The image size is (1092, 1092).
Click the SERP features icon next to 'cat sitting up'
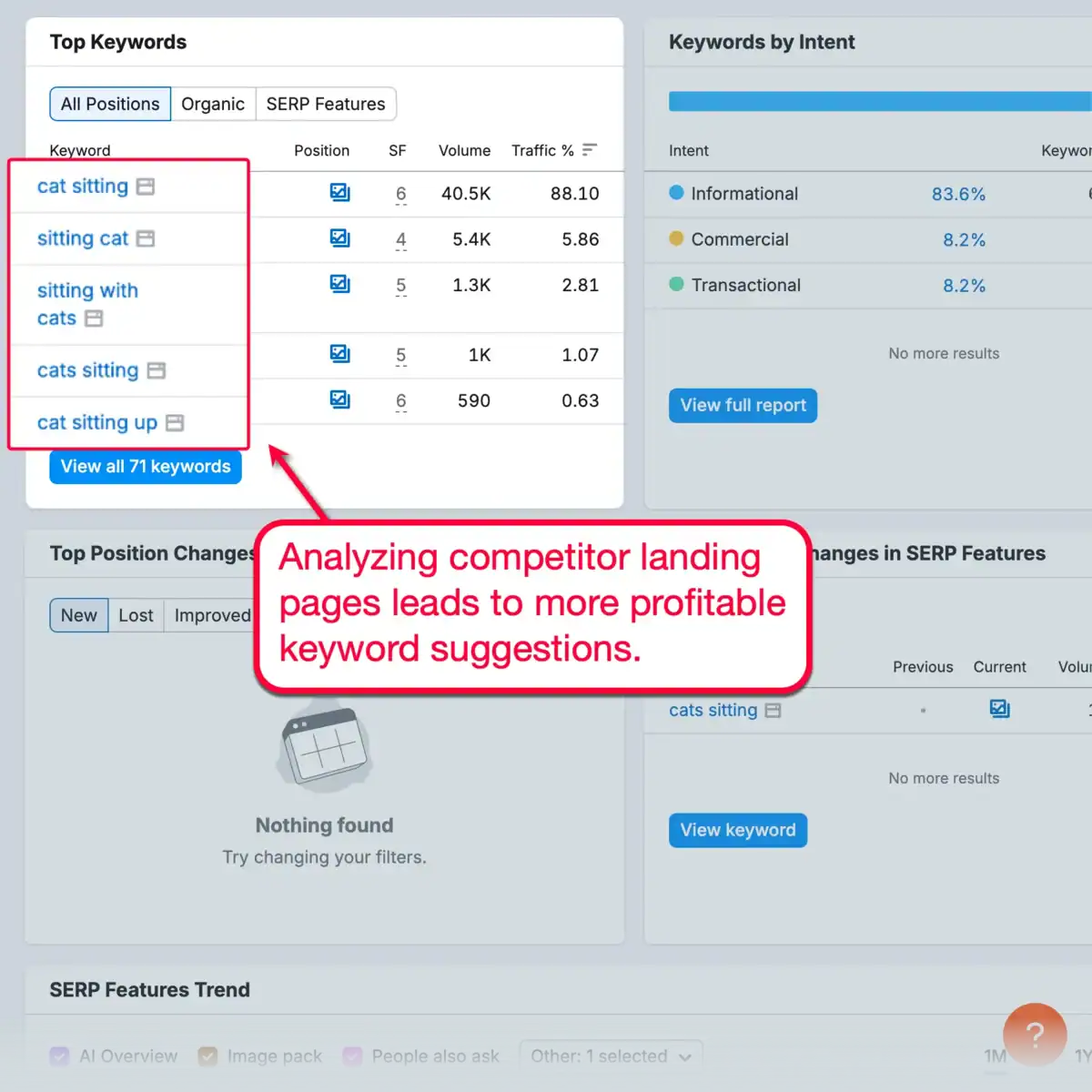[175, 422]
